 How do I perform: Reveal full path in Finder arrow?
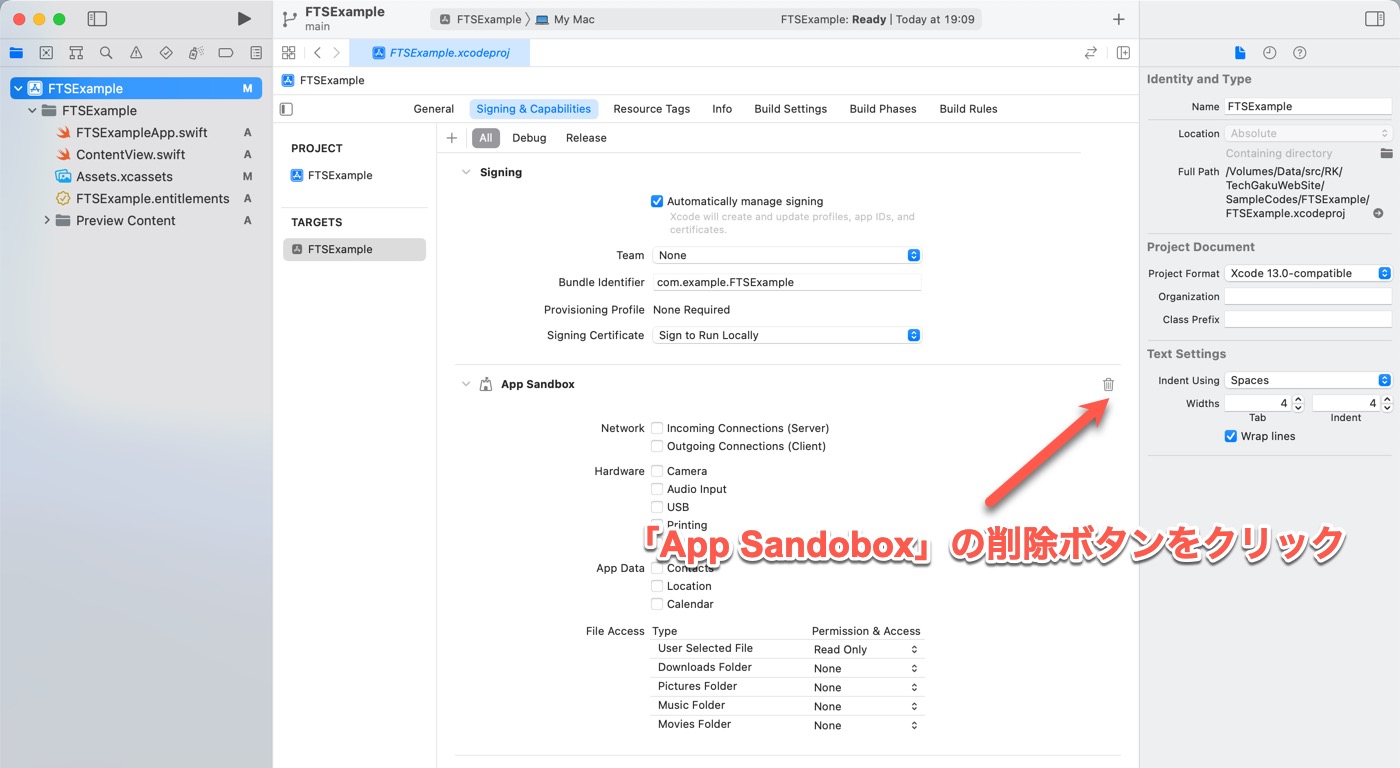[x=1378, y=214]
